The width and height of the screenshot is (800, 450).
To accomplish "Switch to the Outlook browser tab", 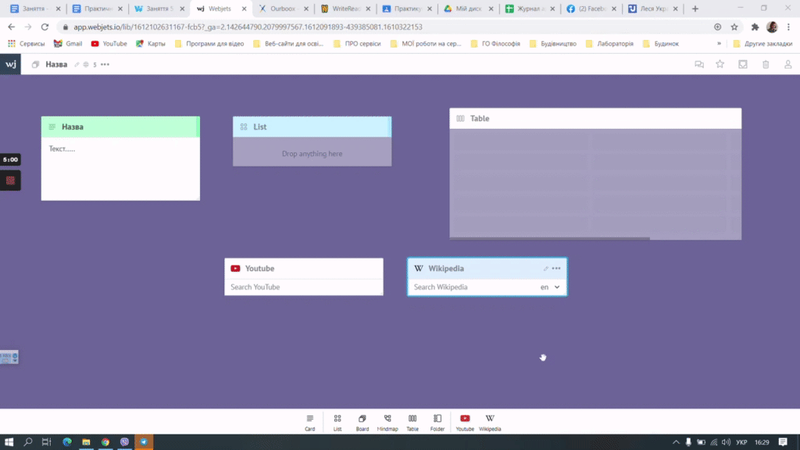I will 281,9.
